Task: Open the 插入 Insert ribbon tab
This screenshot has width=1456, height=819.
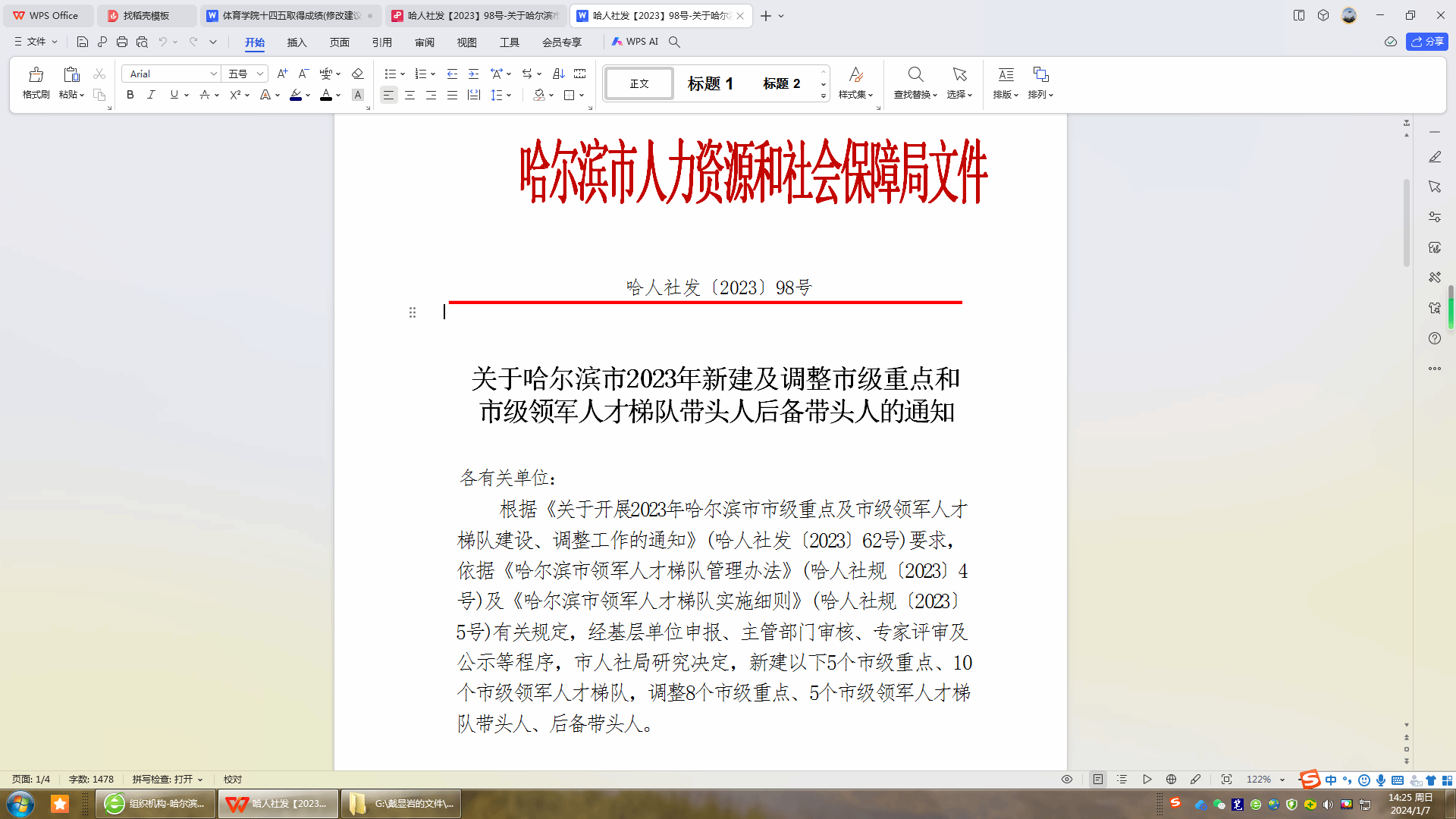Action: tap(297, 42)
